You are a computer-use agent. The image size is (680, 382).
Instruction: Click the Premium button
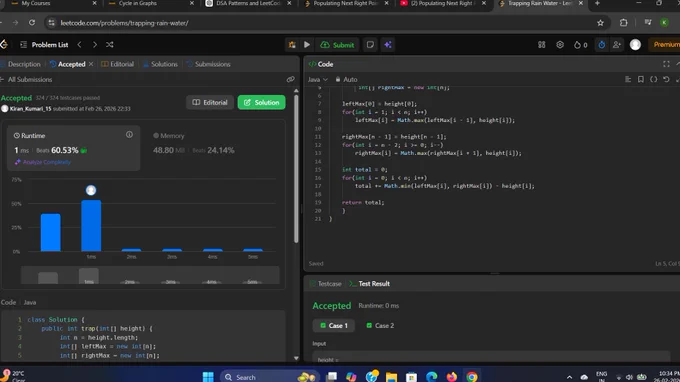(666, 45)
